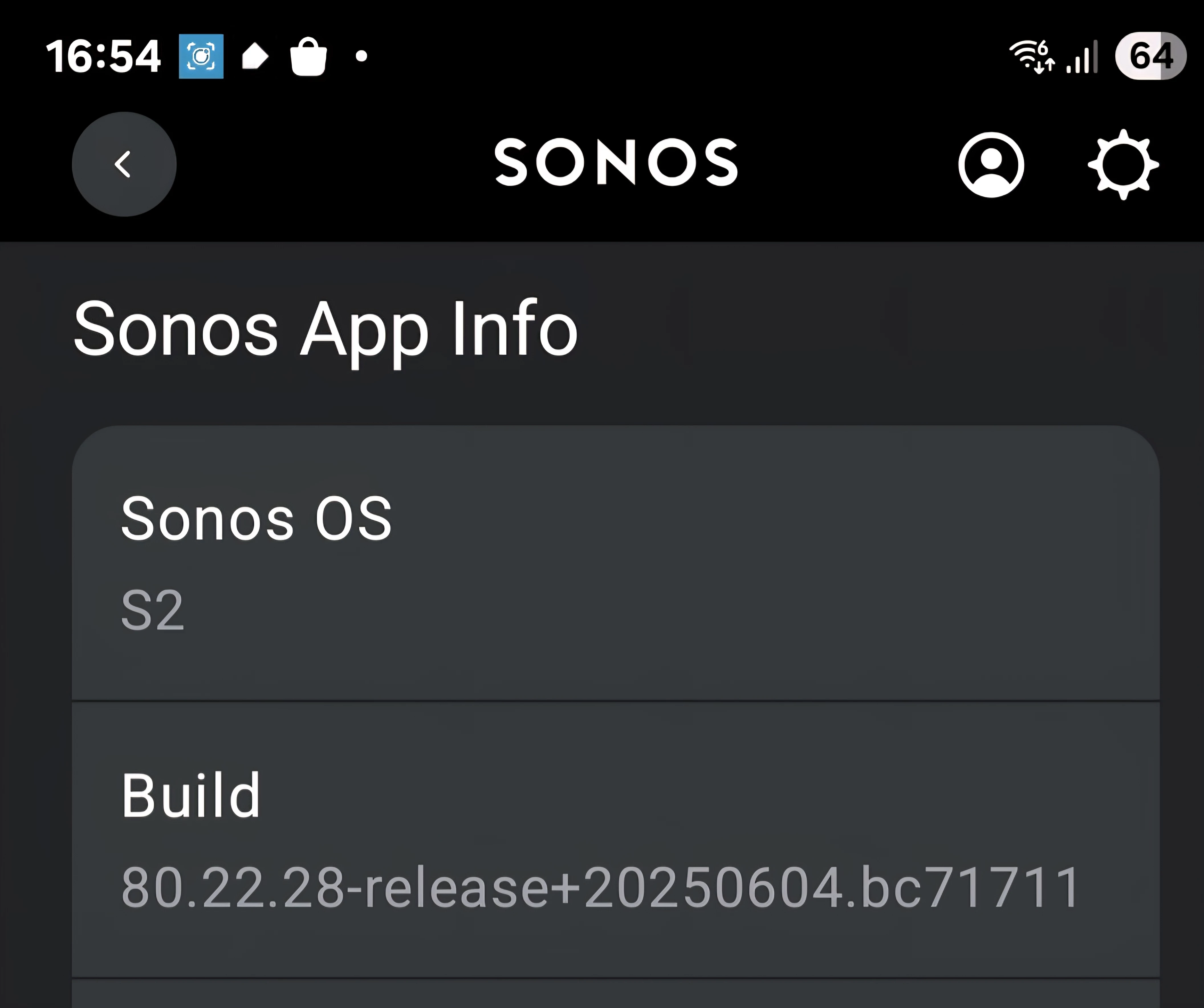Viewport: 1204px width, 1008px height.
Task: Tap the Wi-Fi 6 signal icon
Action: (1032, 56)
